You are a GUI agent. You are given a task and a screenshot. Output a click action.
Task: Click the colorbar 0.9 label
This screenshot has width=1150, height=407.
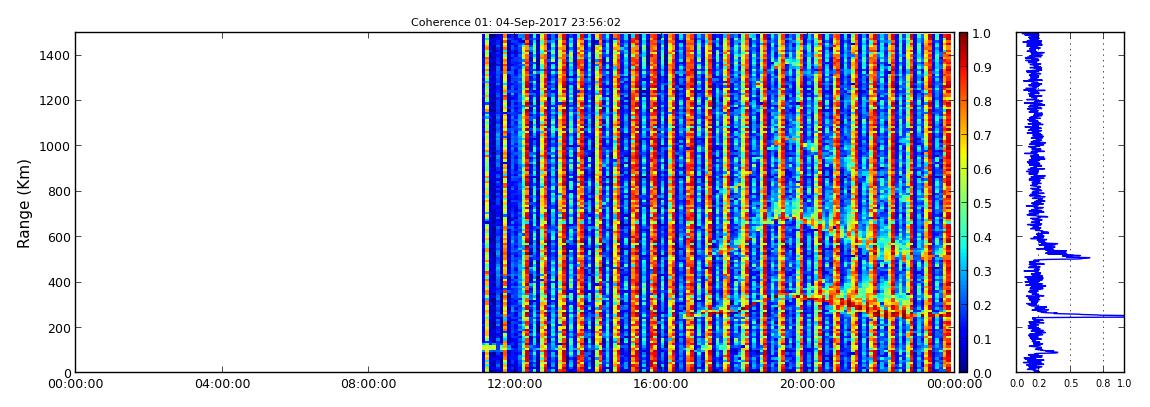click(981, 67)
